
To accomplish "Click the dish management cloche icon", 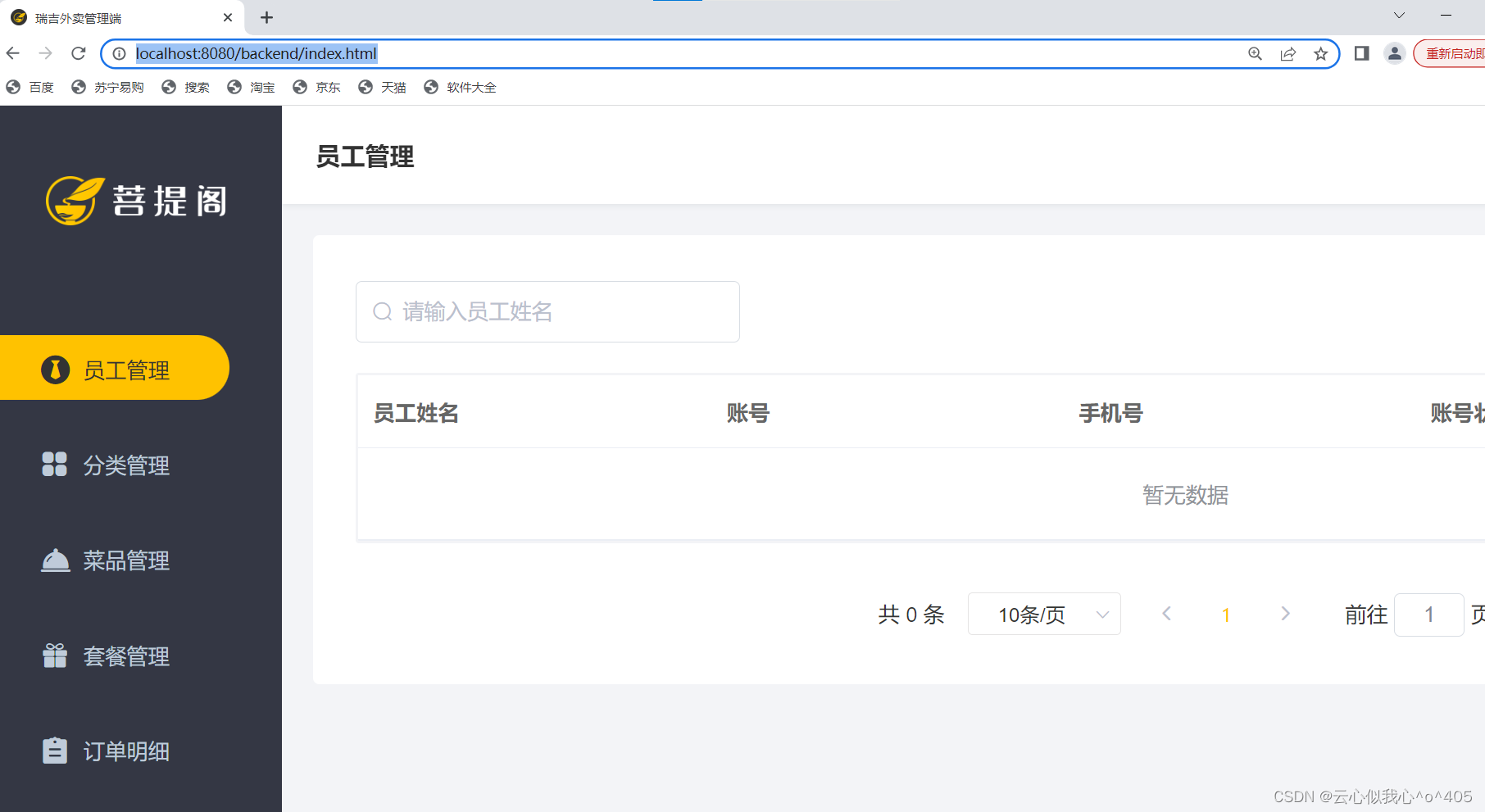I will click(55, 560).
